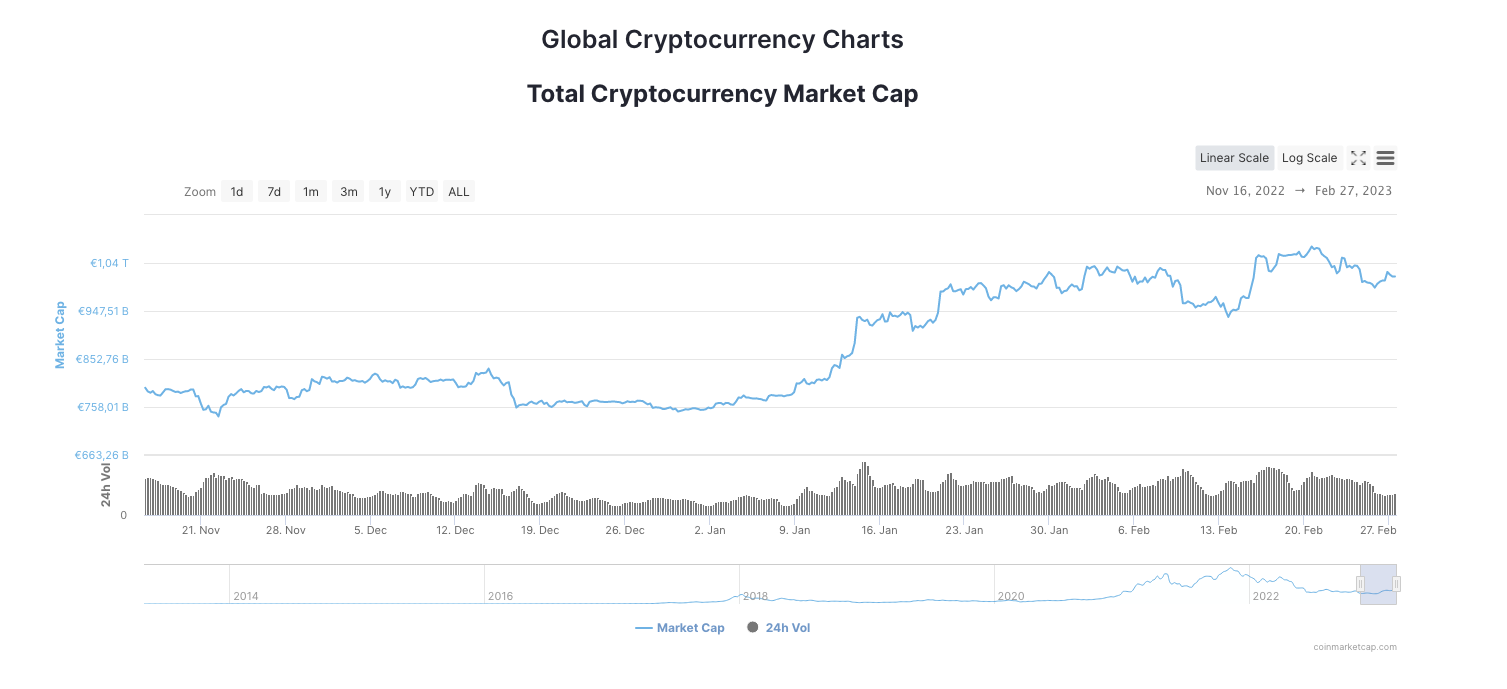Select the YTD zoom option
Screen dimensions: 1507x689
point(422,192)
